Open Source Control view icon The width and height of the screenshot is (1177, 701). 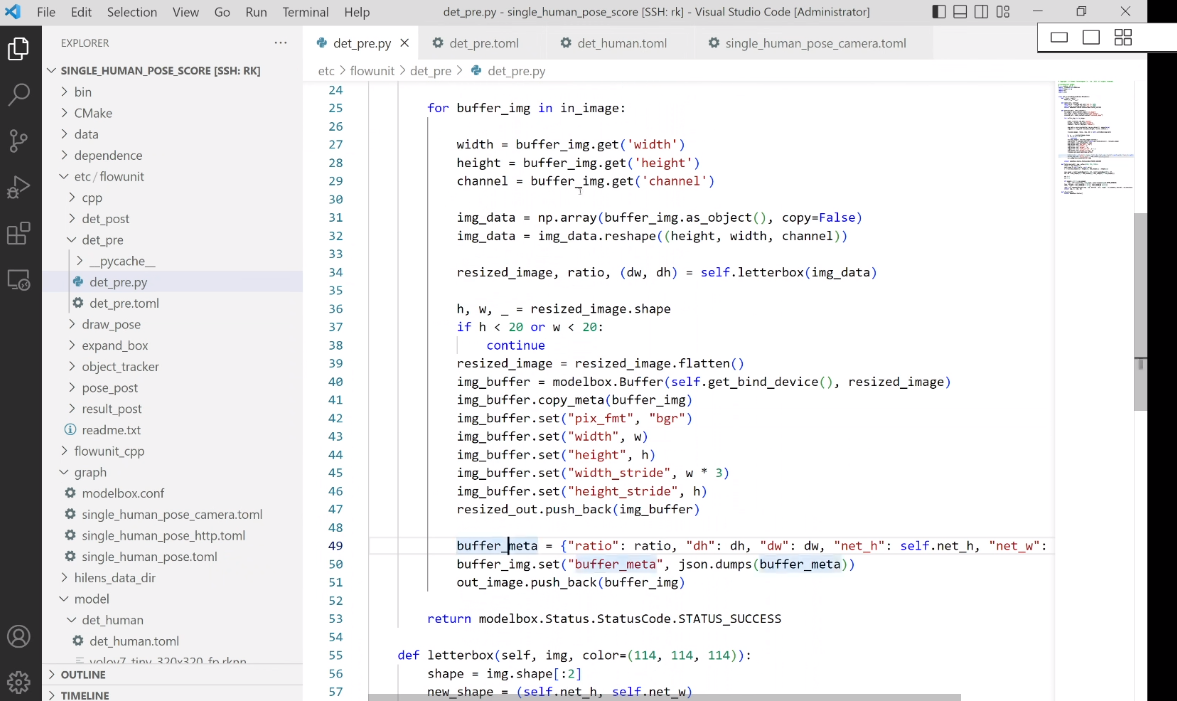point(19,141)
